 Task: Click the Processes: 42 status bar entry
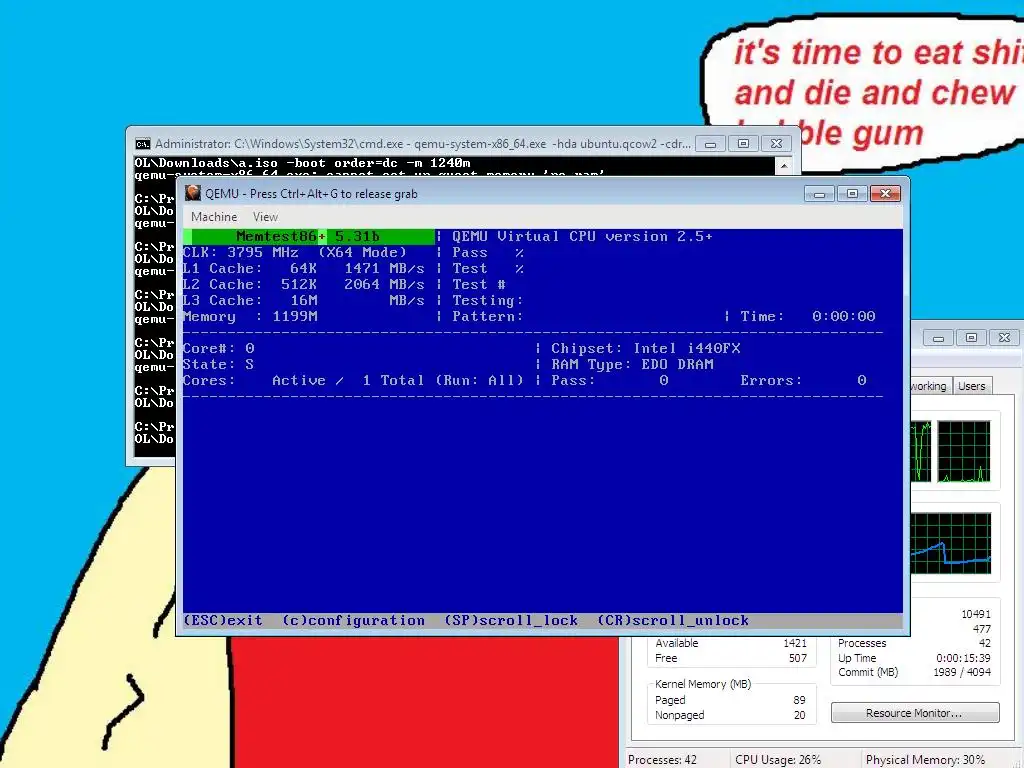662,760
